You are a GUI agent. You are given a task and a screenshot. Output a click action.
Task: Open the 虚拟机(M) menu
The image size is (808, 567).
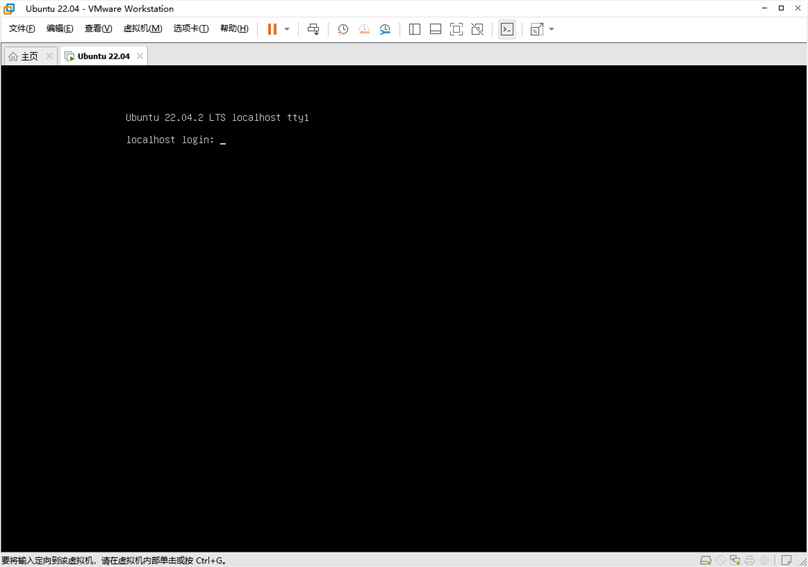click(x=143, y=28)
